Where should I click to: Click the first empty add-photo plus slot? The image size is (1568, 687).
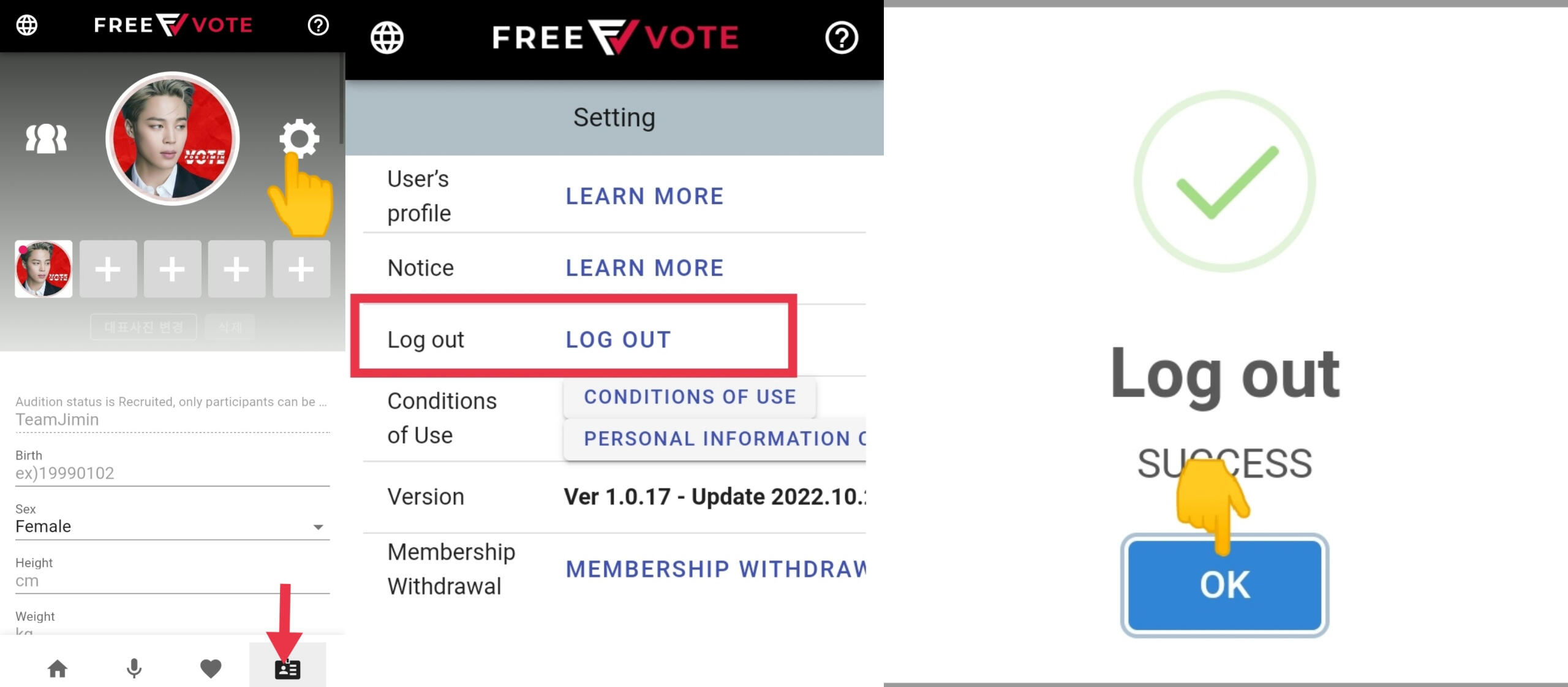[x=108, y=269]
